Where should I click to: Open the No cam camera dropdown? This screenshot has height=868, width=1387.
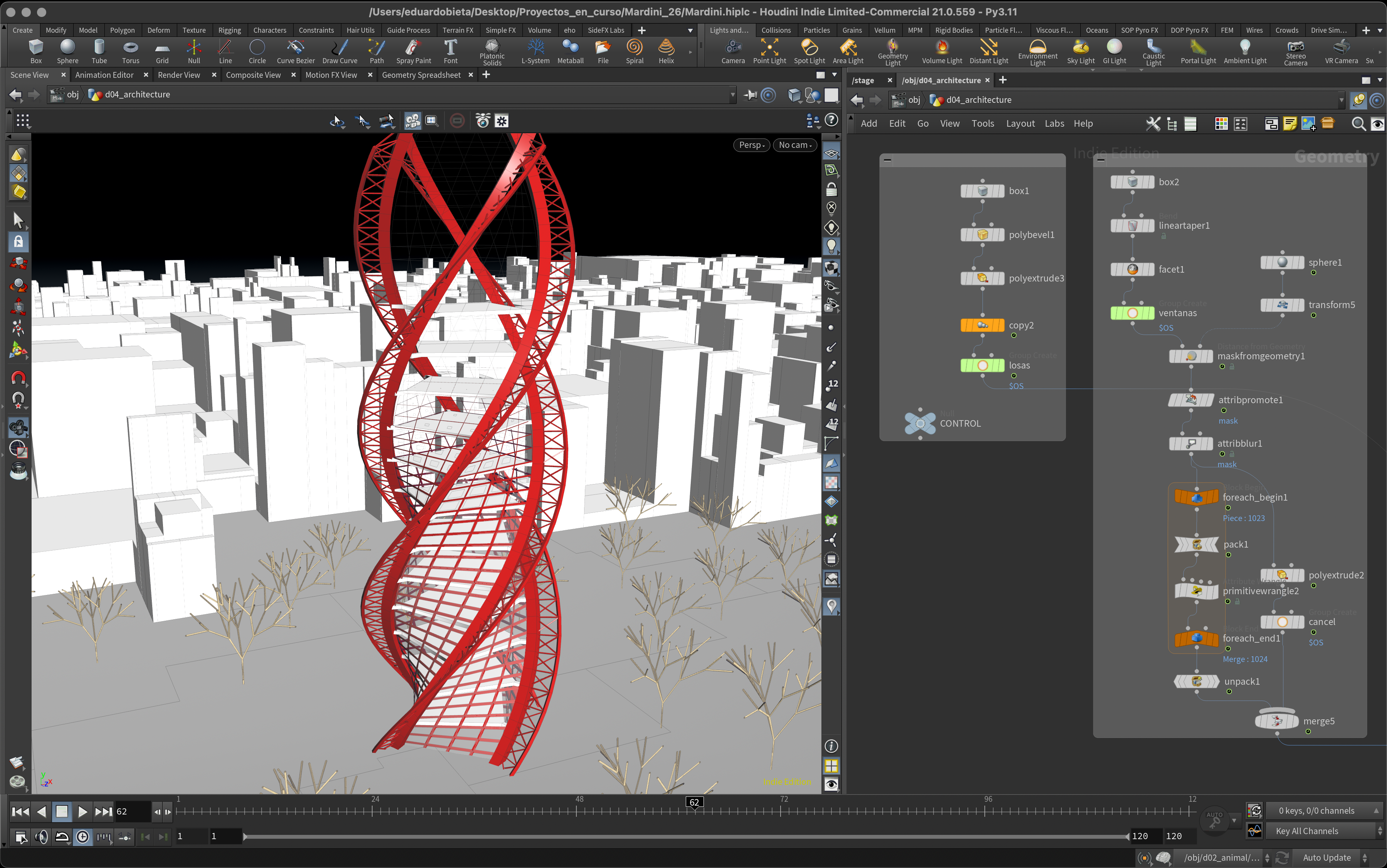tap(795, 145)
